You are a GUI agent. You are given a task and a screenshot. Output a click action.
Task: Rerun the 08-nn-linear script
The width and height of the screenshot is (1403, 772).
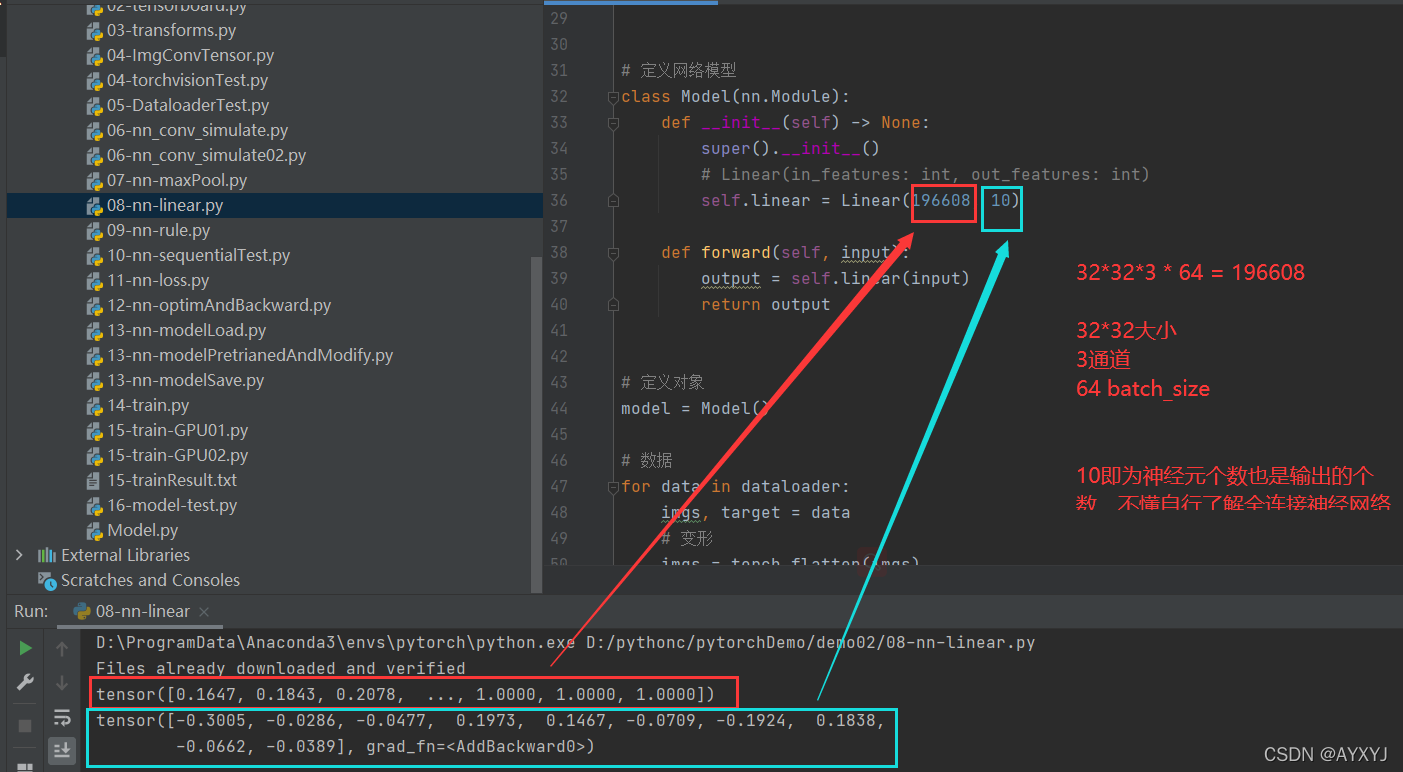[25, 649]
